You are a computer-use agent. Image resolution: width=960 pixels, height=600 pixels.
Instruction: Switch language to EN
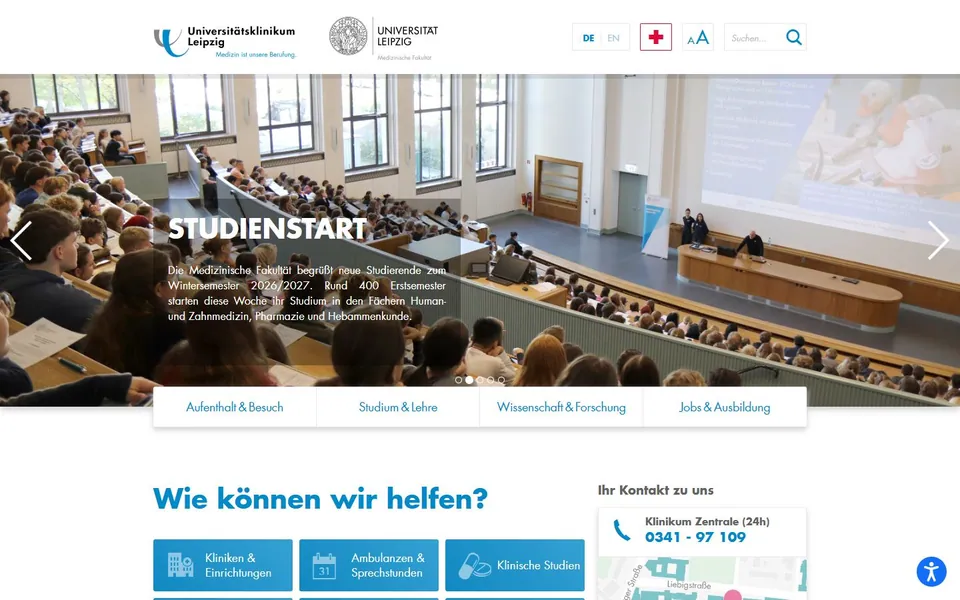click(613, 38)
